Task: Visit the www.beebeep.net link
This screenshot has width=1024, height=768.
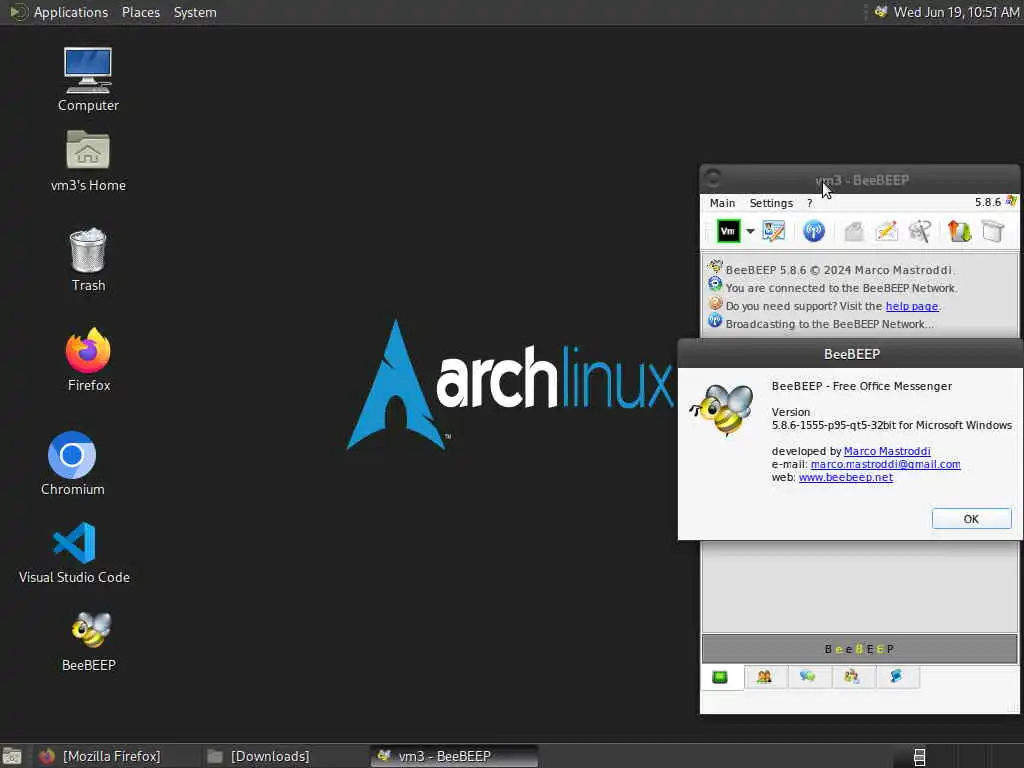Action: pyautogui.click(x=846, y=477)
